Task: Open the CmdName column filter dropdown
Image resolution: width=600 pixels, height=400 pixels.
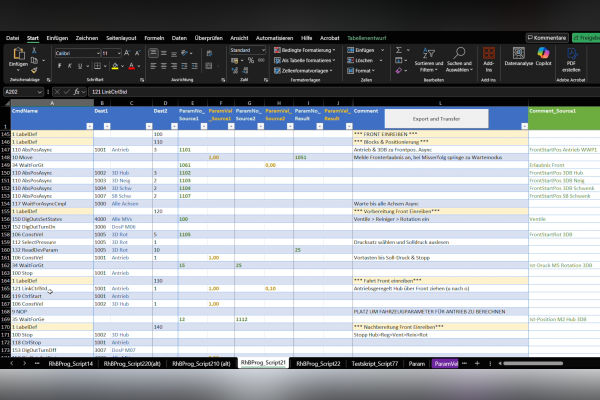Action: [x=89, y=125]
